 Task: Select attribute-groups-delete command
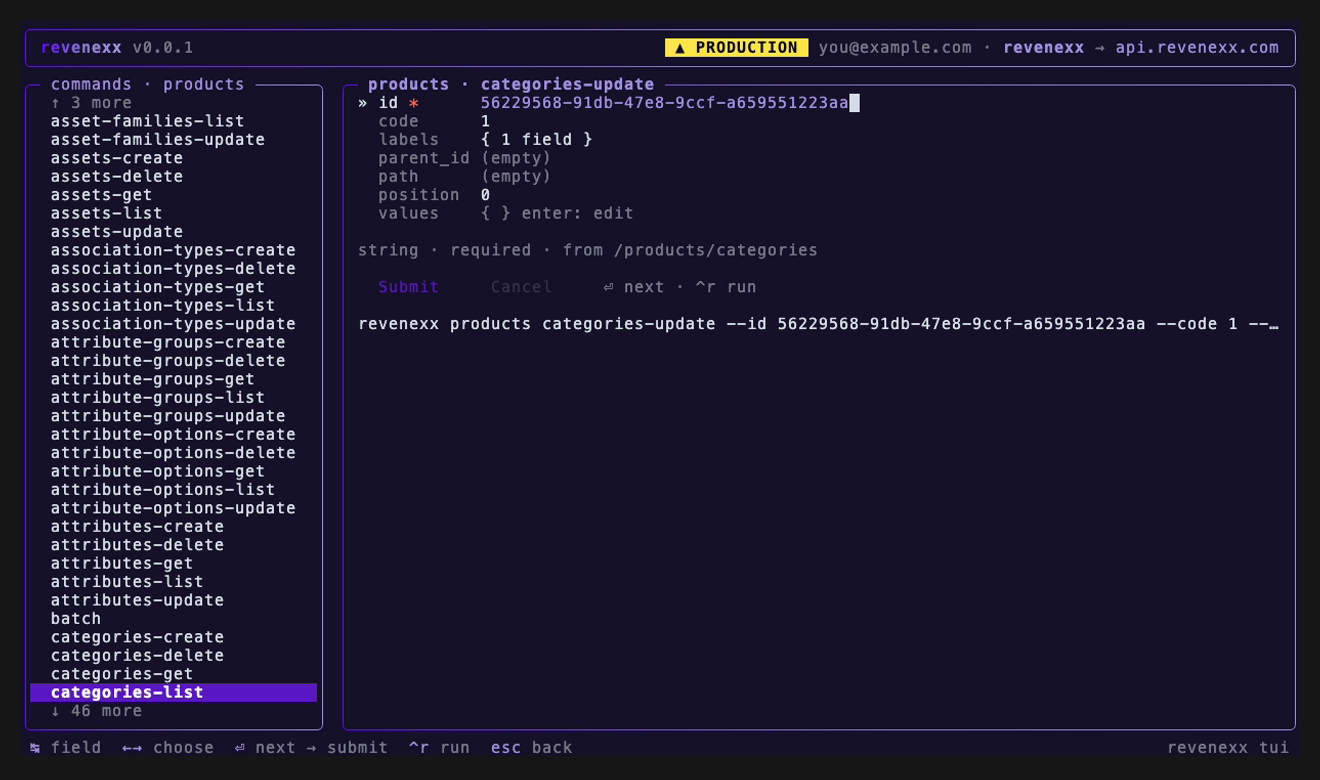168,361
